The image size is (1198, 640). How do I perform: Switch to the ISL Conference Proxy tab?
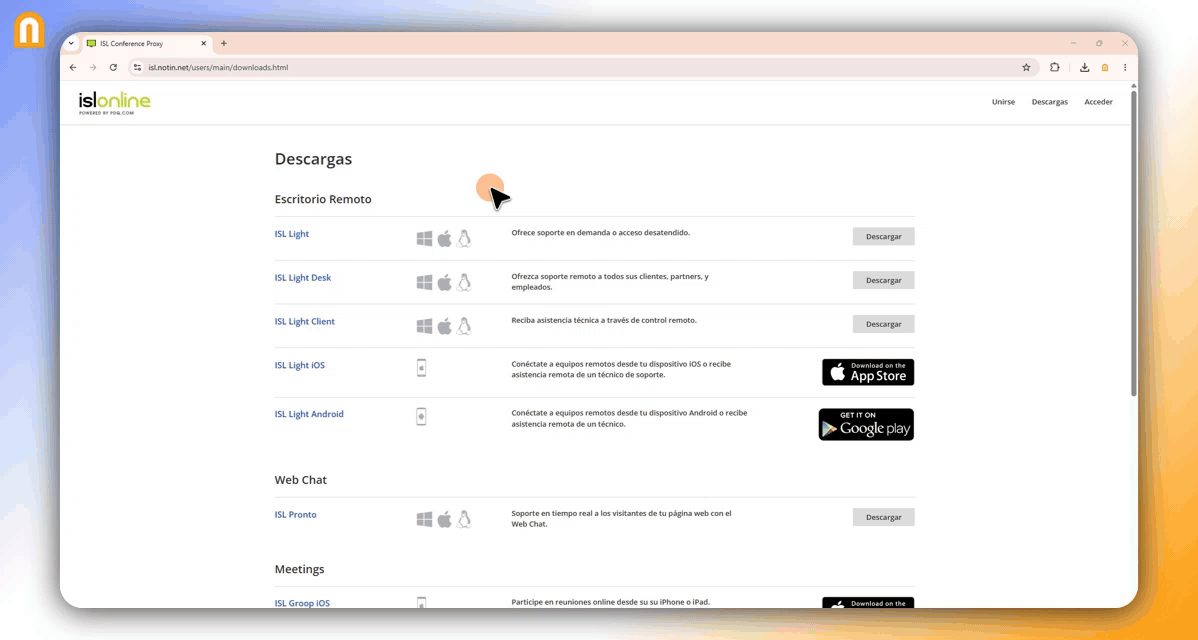click(146, 44)
